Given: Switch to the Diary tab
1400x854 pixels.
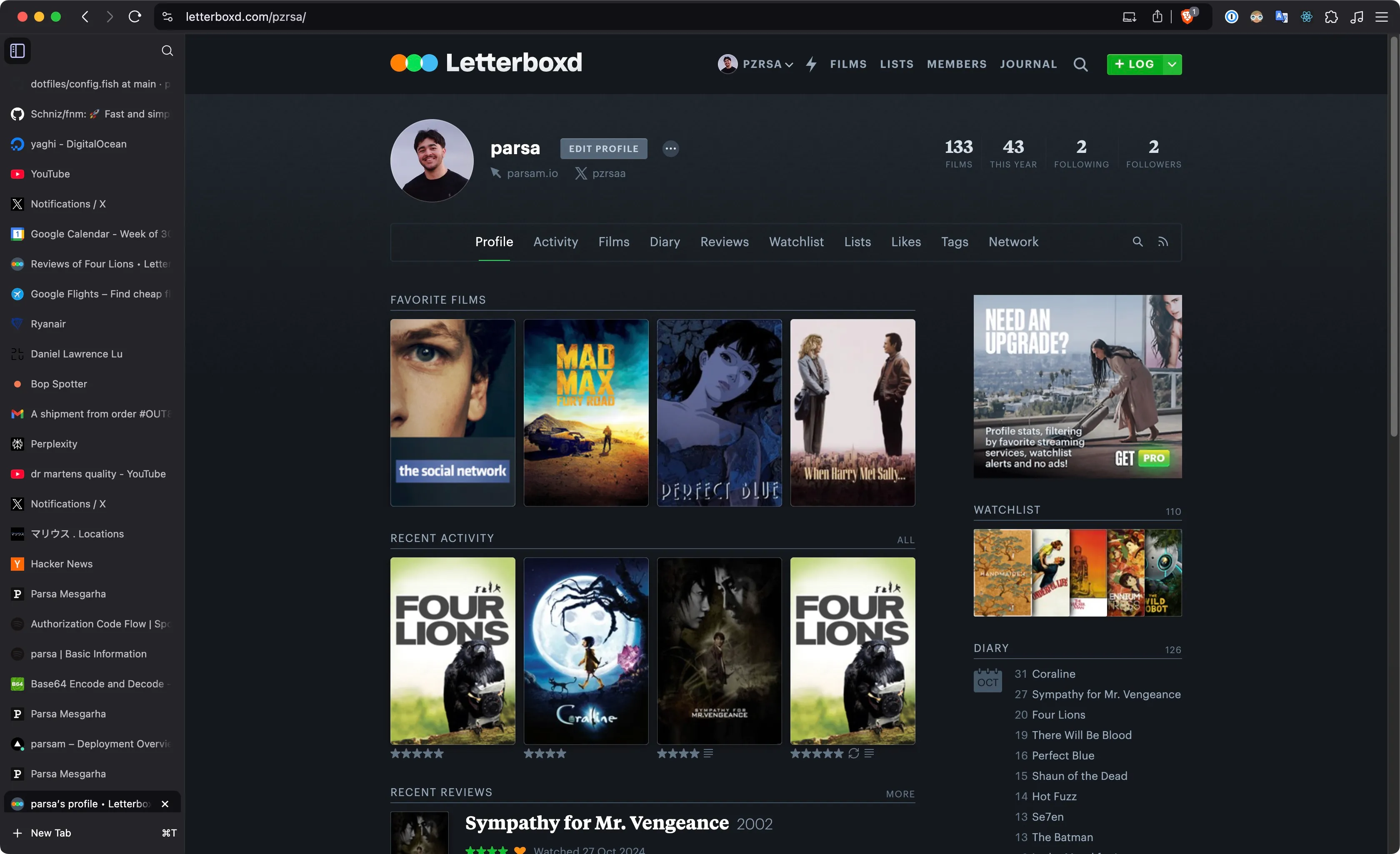Looking at the screenshot, I should pos(664,242).
